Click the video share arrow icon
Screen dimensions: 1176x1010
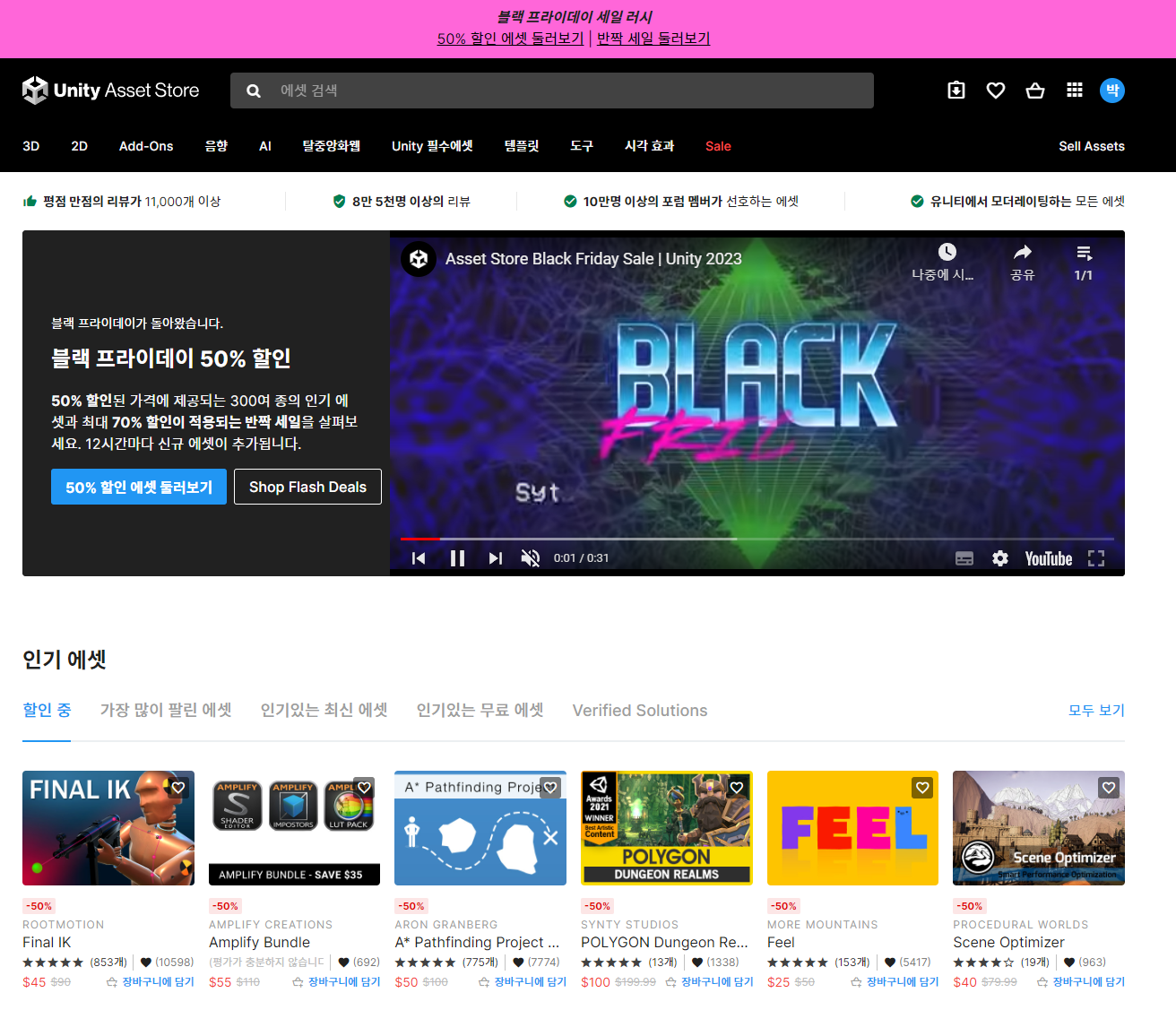[1023, 252]
